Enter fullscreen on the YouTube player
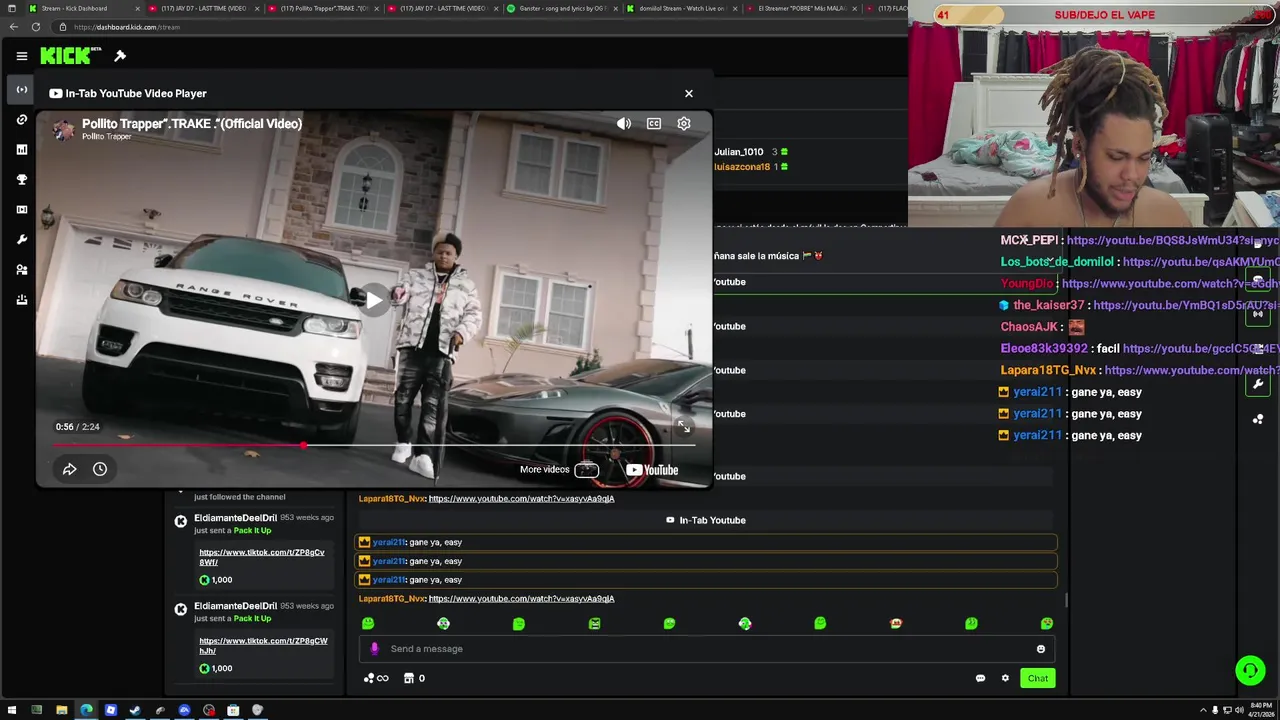Screen dimensions: 1280x720 tap(684, 427)
